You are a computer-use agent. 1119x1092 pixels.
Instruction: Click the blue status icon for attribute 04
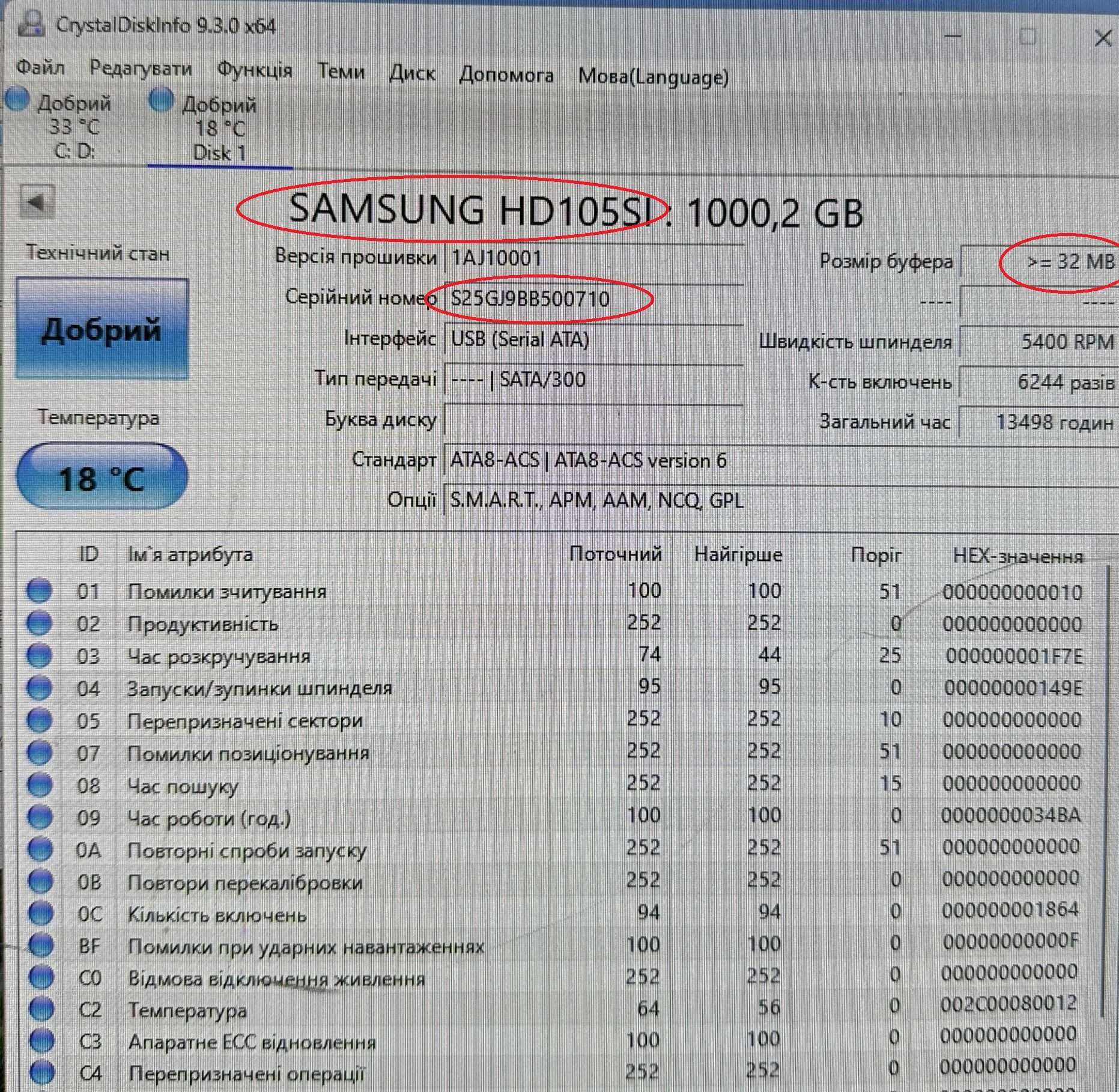(x=39, y=688)
